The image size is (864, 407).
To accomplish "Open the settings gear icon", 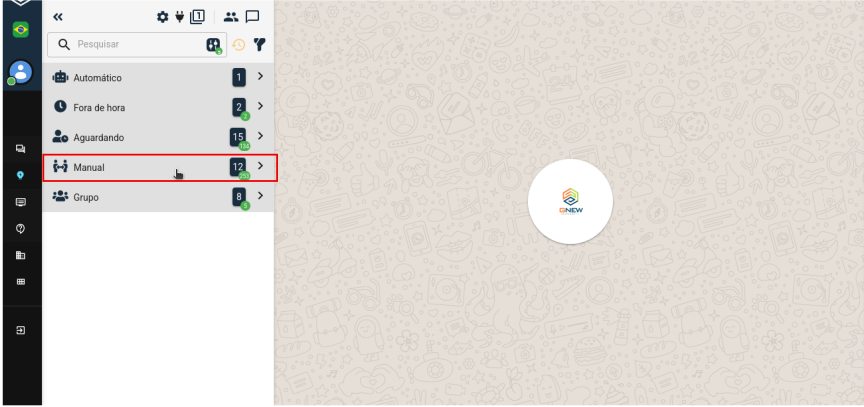I will (163, 17).
